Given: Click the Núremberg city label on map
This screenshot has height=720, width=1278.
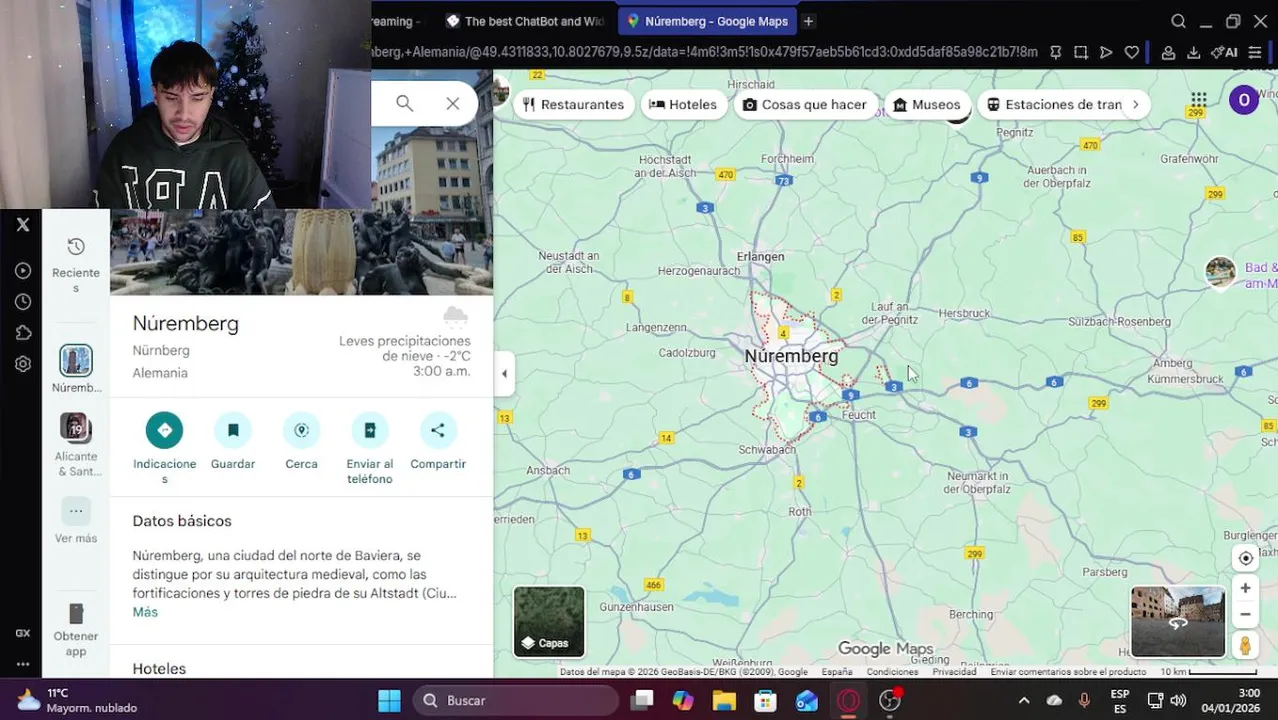Looking at the screenshot, I should click(791, 356).
